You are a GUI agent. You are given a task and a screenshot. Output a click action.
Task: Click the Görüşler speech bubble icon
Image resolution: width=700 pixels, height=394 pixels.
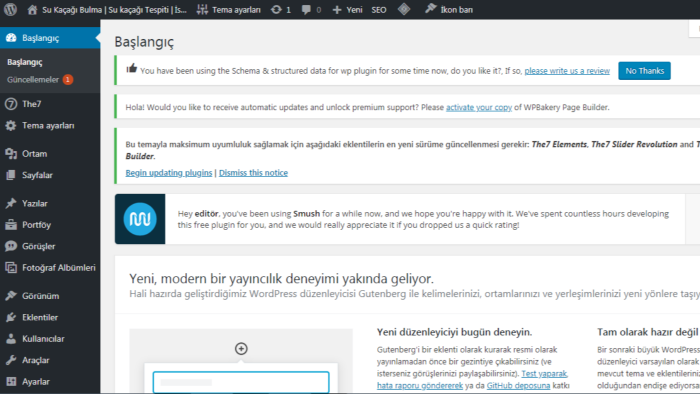point(11,246)
